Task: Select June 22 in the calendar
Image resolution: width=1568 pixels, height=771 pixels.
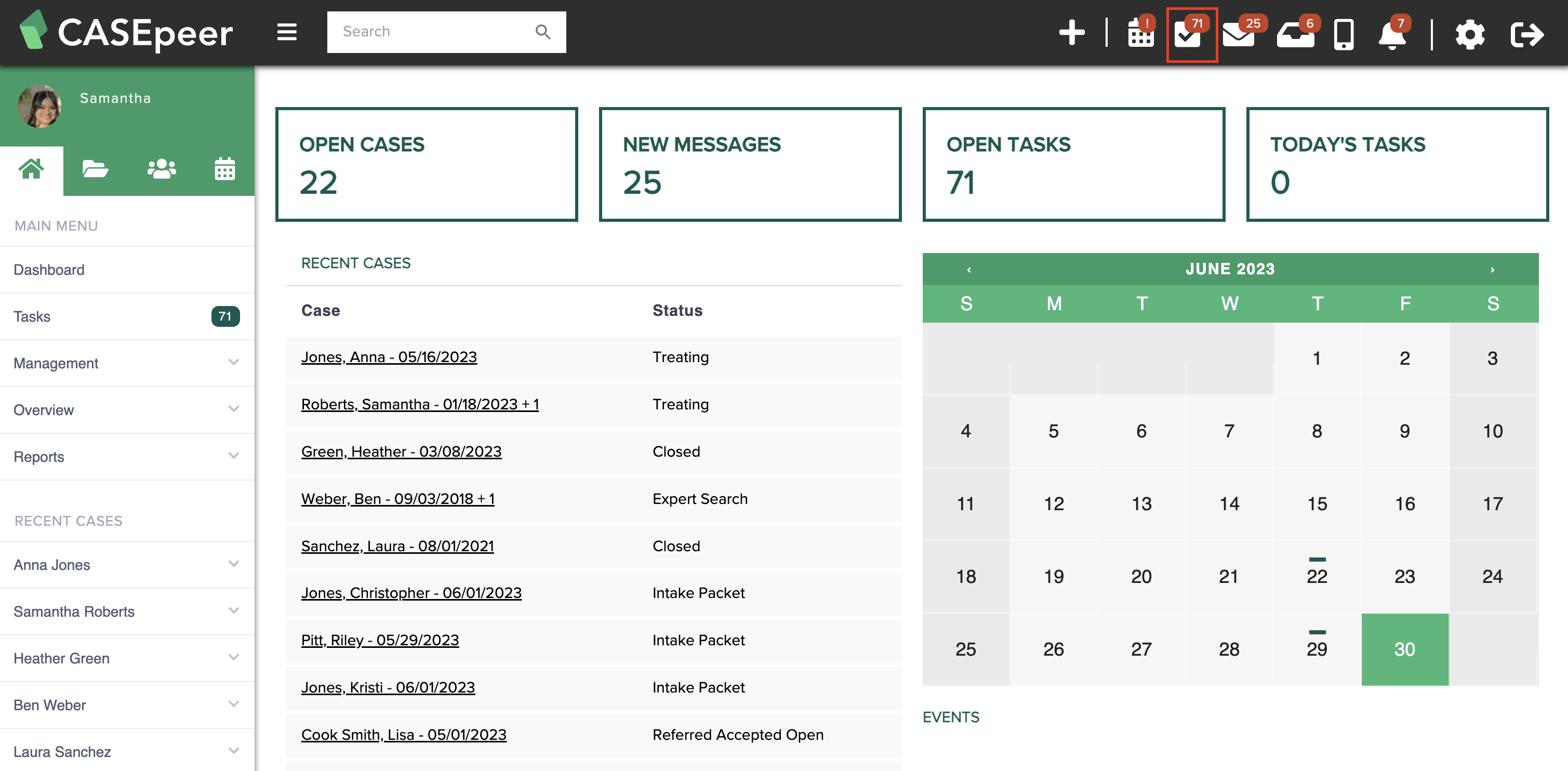Action: pyautogui.click(x=1317, y=576)
